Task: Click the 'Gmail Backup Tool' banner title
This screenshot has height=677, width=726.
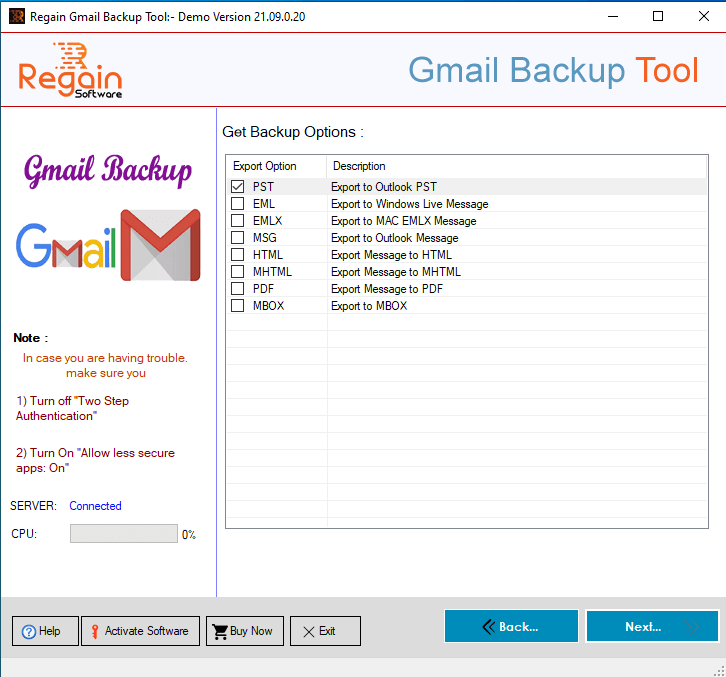Action: tap(553, 70)
